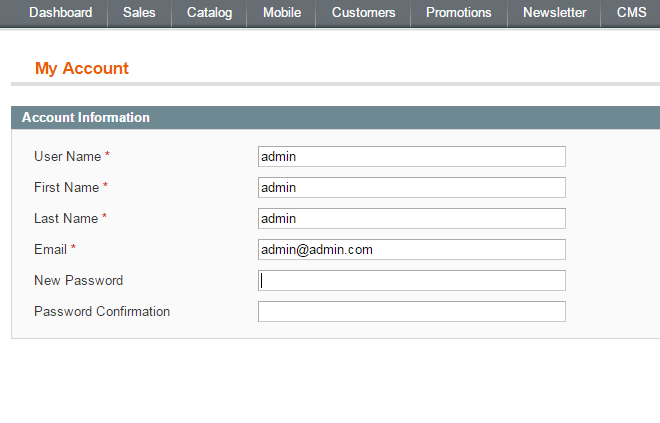The height and width of the screenshot is (423, 660).
Task: Click the Account Information section header
Action: tap(335, 117)
